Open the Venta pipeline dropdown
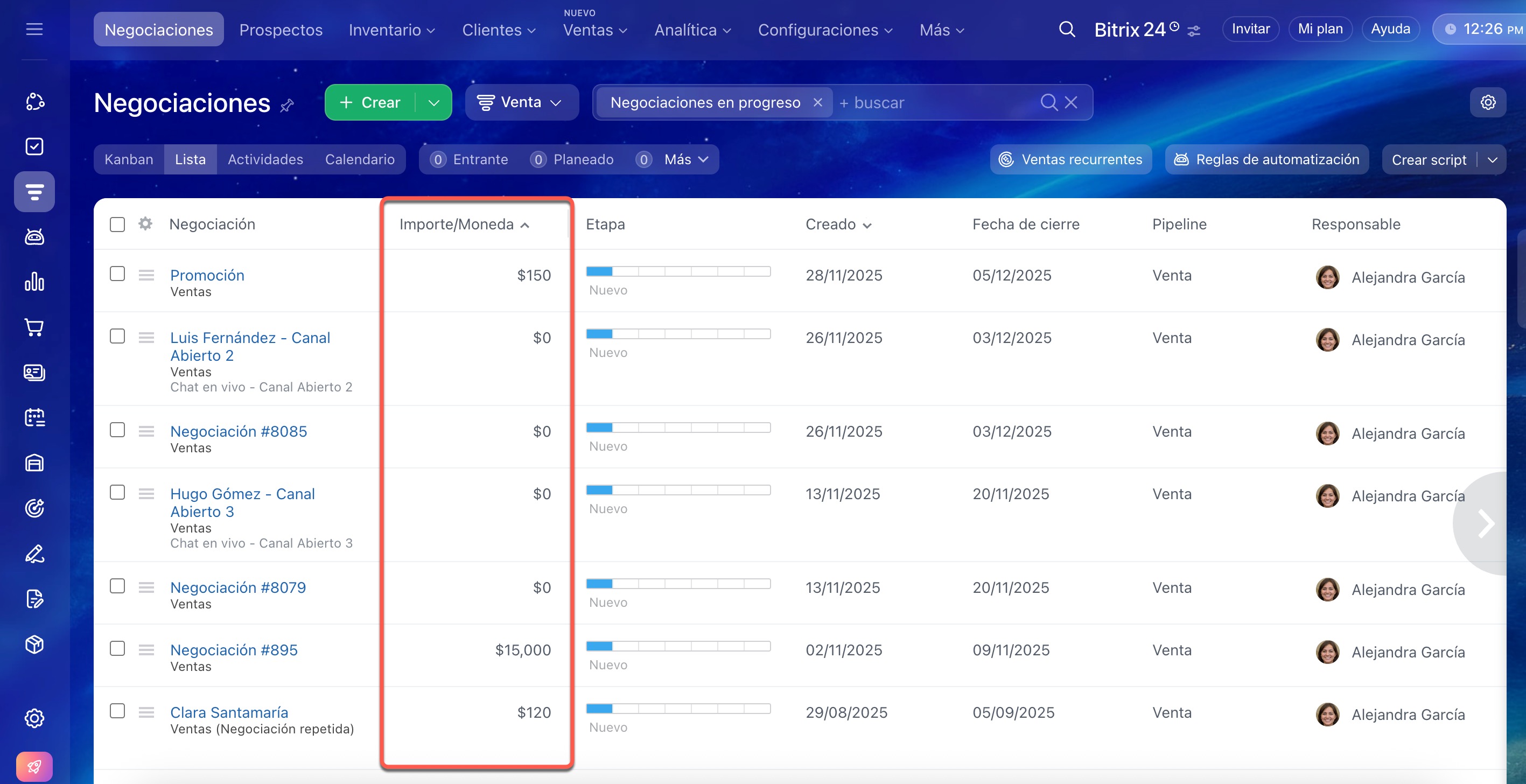Viewport: 1526px width, 784px height. click(521, 102)
